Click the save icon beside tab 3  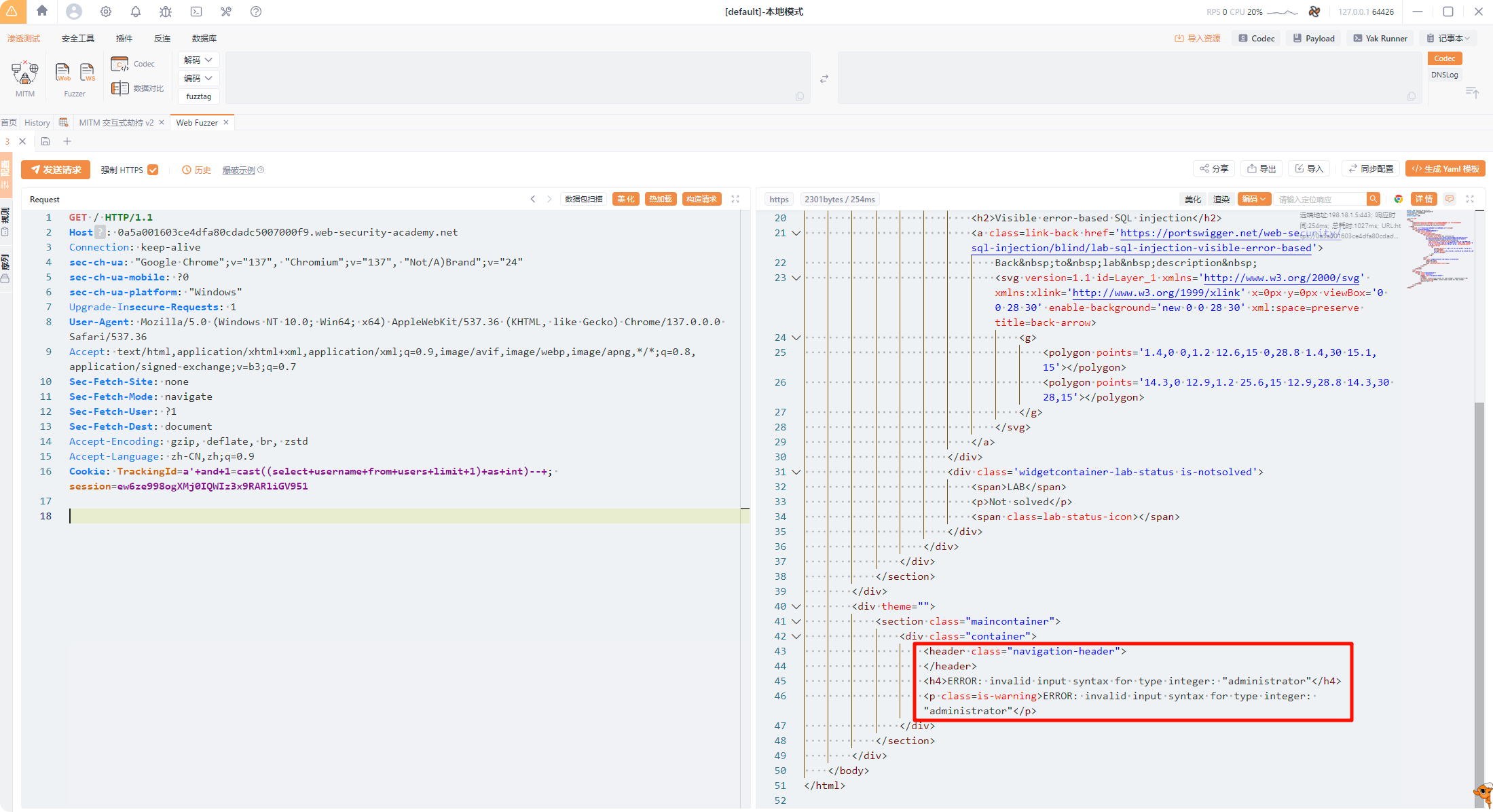click(45, 141)
